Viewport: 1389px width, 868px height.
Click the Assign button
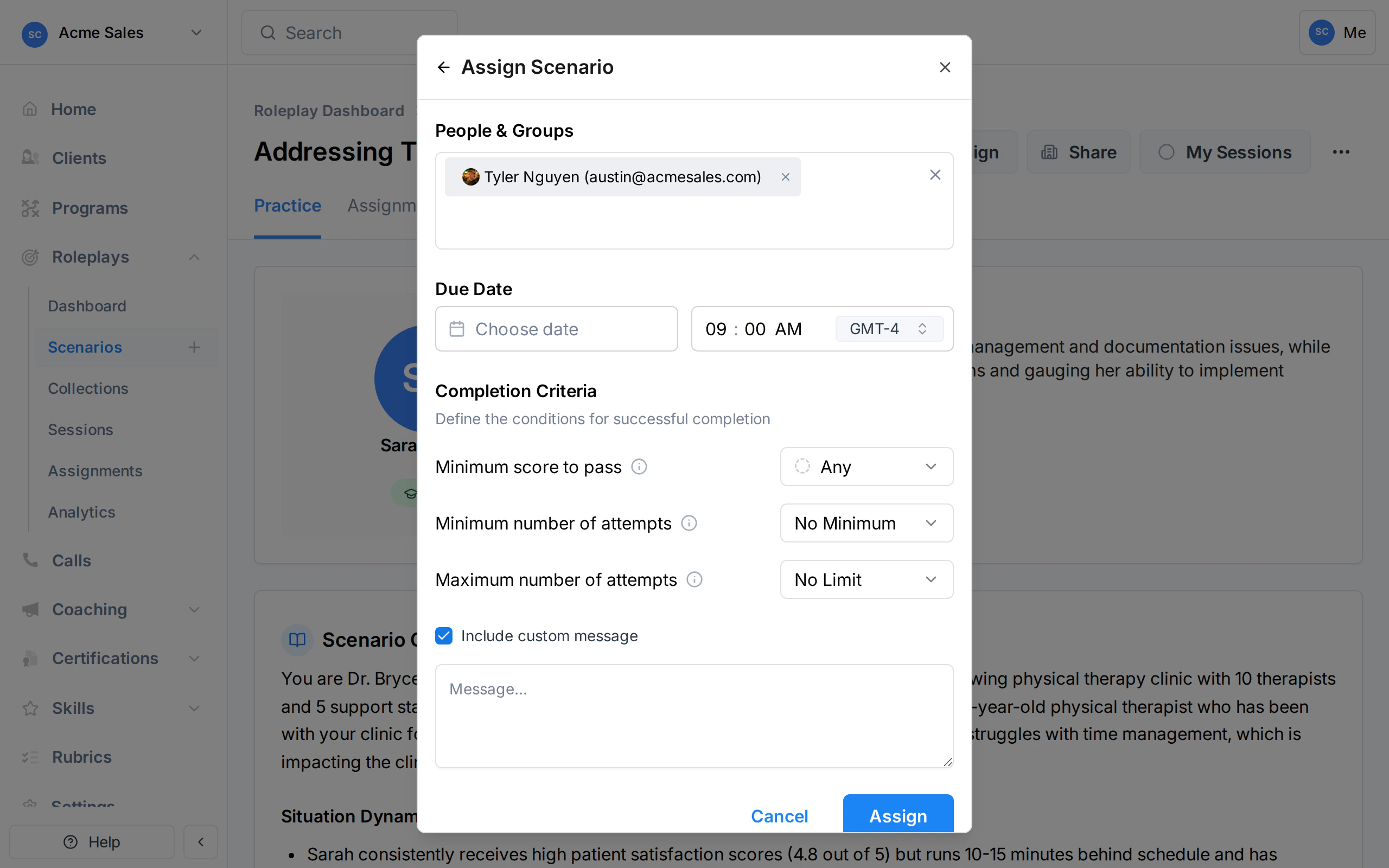pos(897,816)
